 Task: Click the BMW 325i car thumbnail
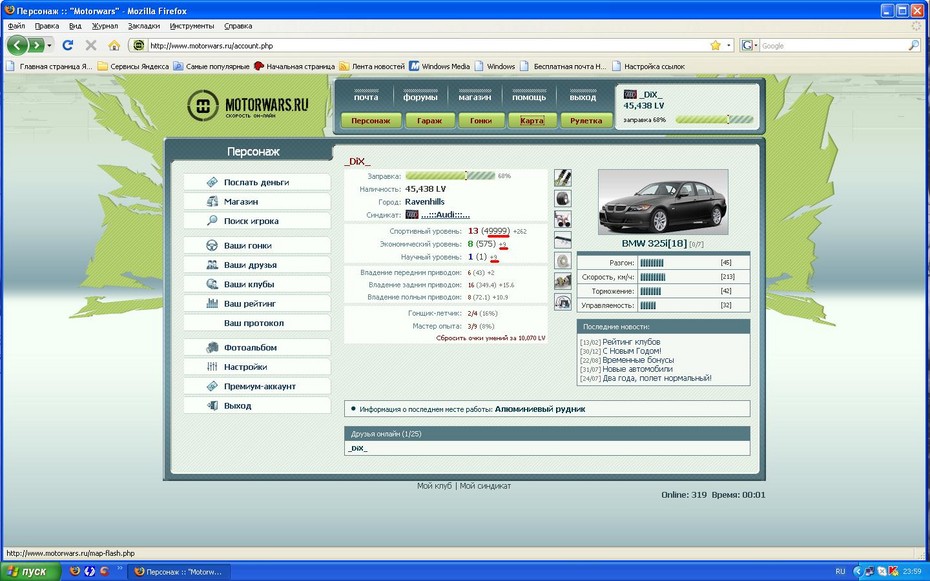pyautogui.click(x=663, y=202)
